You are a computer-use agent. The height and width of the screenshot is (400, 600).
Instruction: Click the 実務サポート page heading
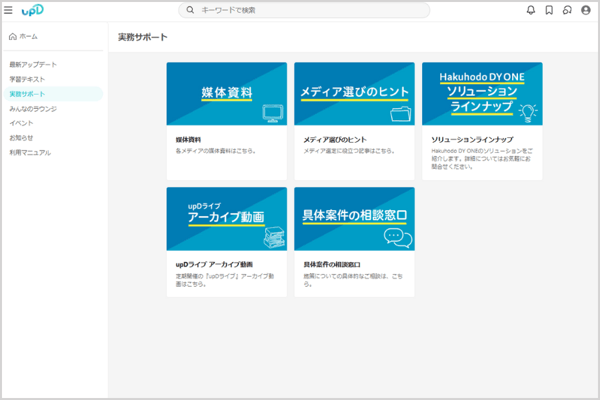point(143,37)
